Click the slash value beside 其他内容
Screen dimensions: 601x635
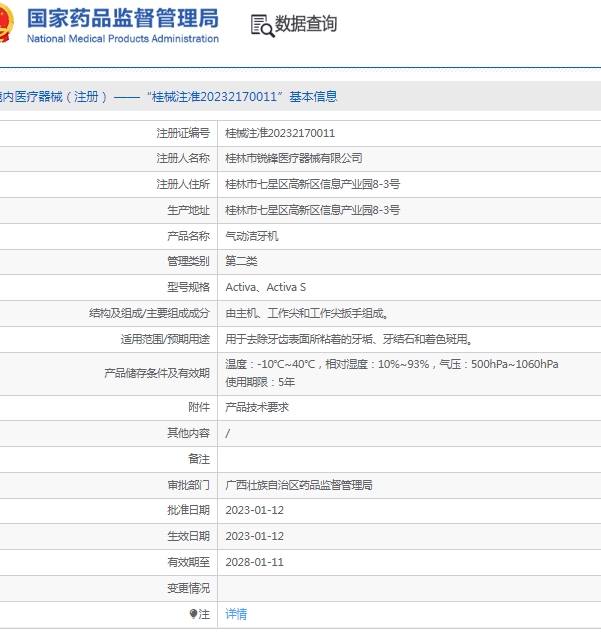click(x=228, y=433)
